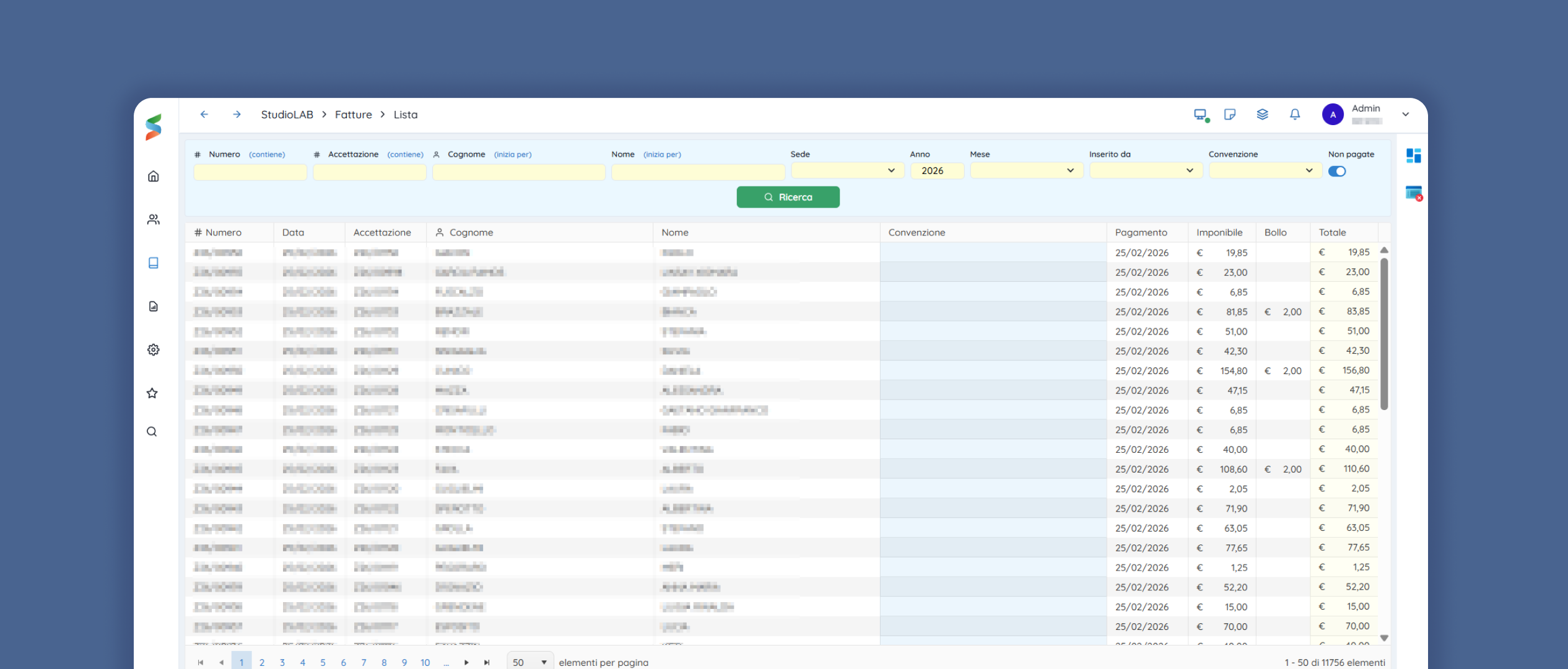Open the layers stack icon
Viewport: 1568px width, 669px height.
(1262, 115)
